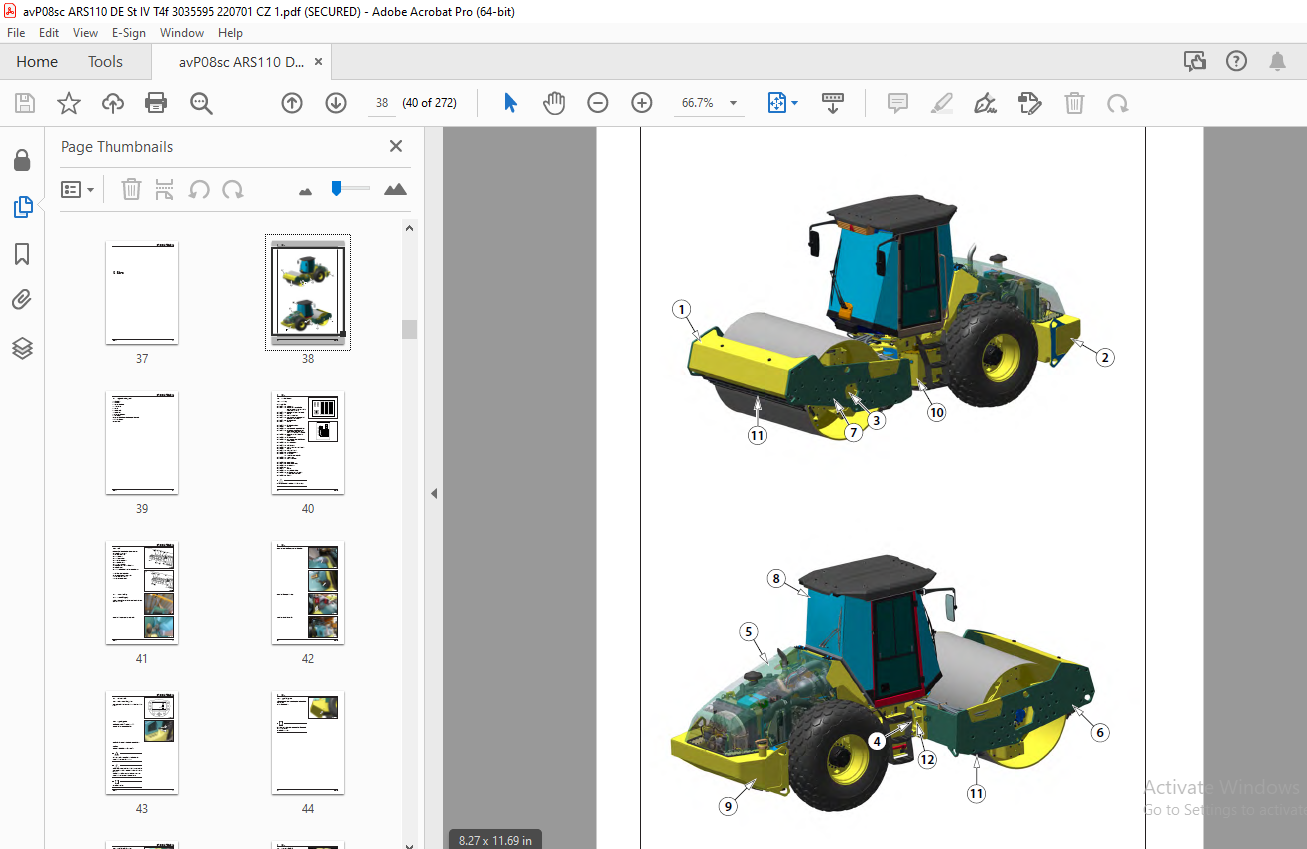Open the Window menu
The height and width of the screenshot is (849, 1307).
point(182,33)
